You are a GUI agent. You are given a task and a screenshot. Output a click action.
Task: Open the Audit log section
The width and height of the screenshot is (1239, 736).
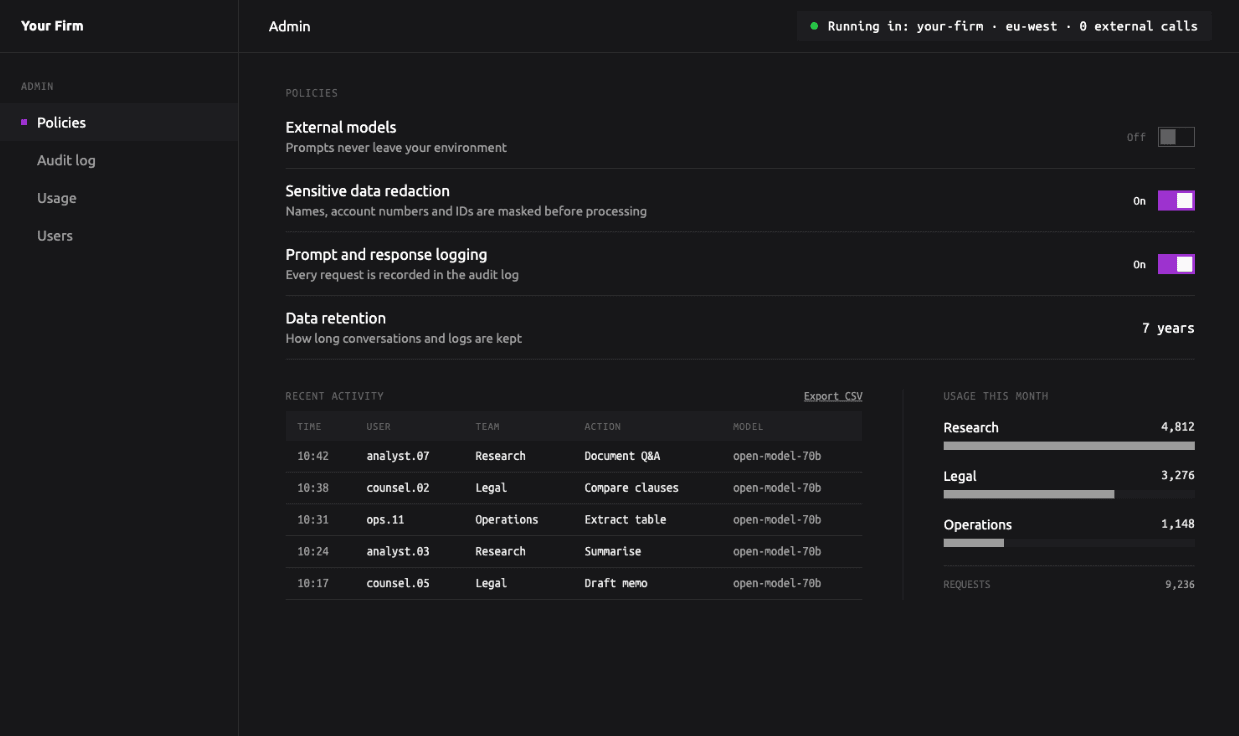(x=119, y=160)
